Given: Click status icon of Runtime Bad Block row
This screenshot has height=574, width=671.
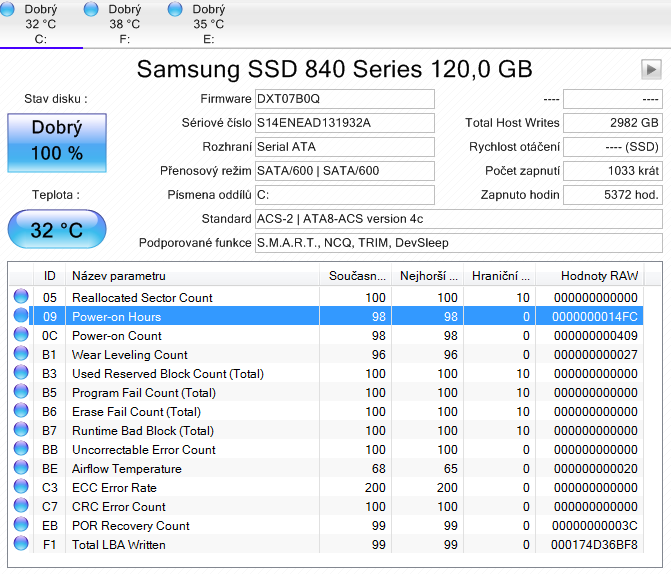Looking at the screenshot, I should click(21, 429).
